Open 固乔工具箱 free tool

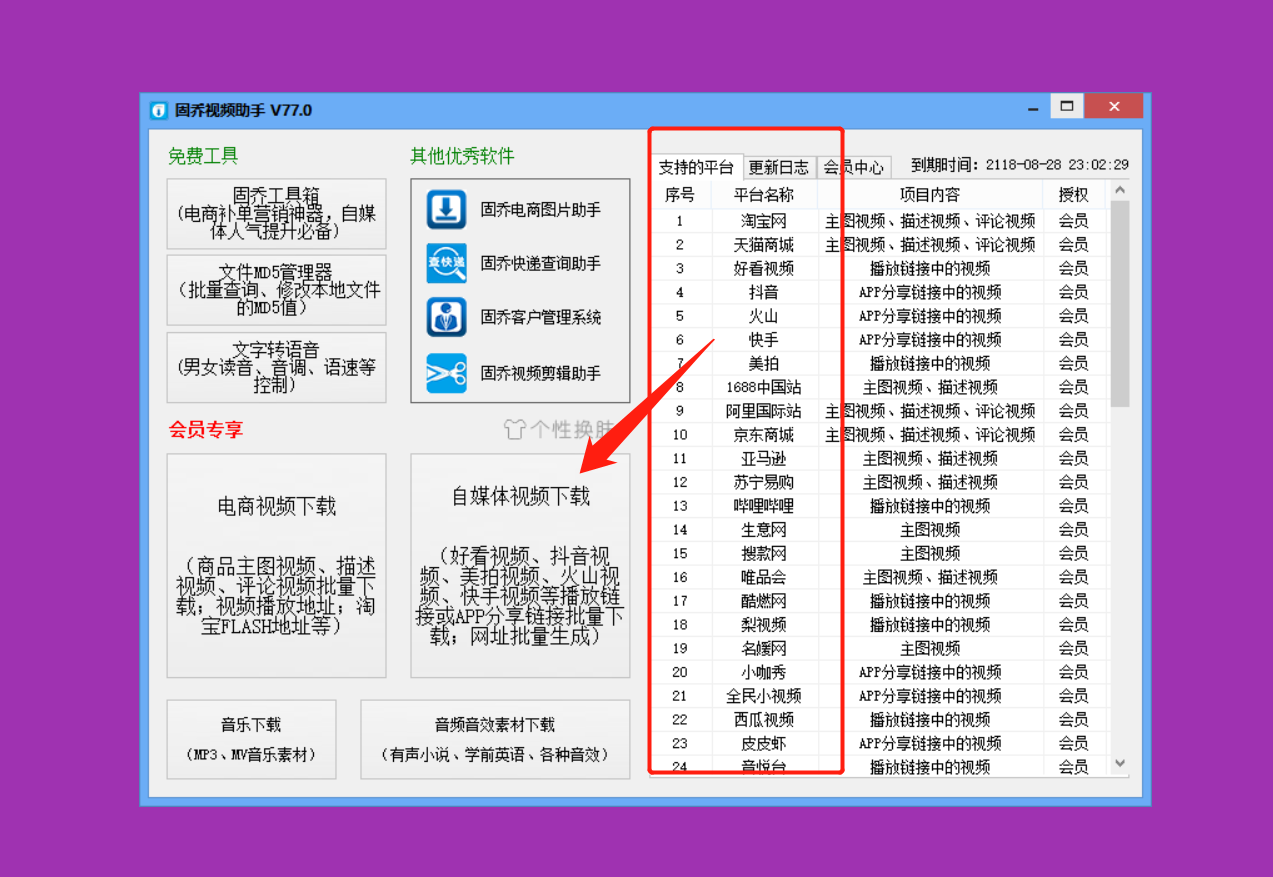(x=276, y=214)
